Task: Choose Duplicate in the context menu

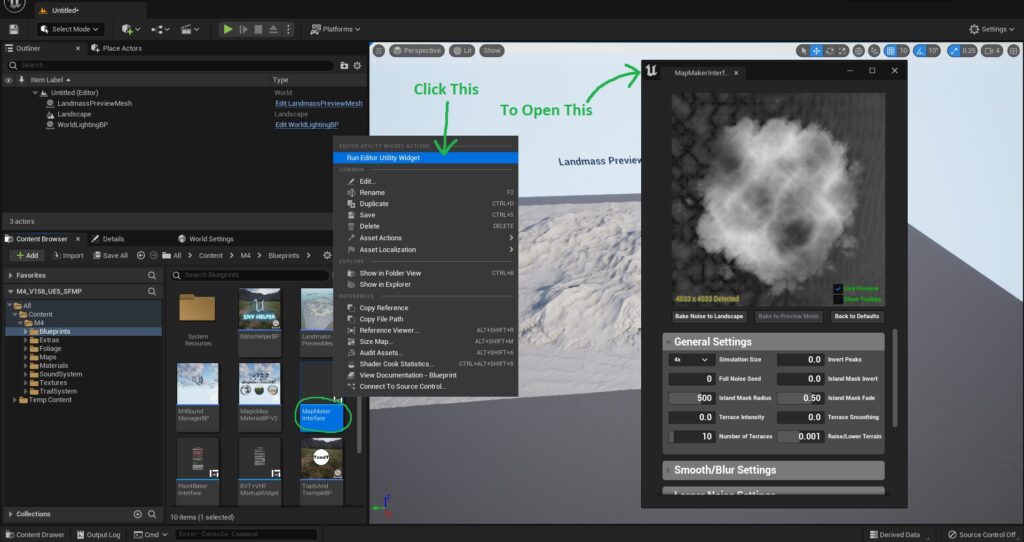Action: (425, 204)
